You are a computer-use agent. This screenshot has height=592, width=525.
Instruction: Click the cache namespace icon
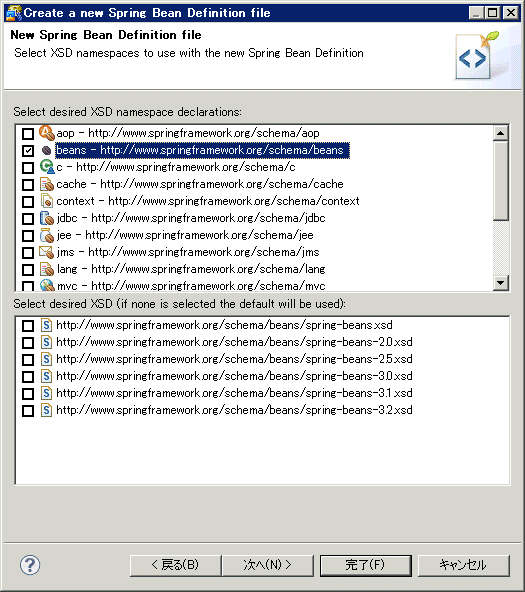[47, 184]
